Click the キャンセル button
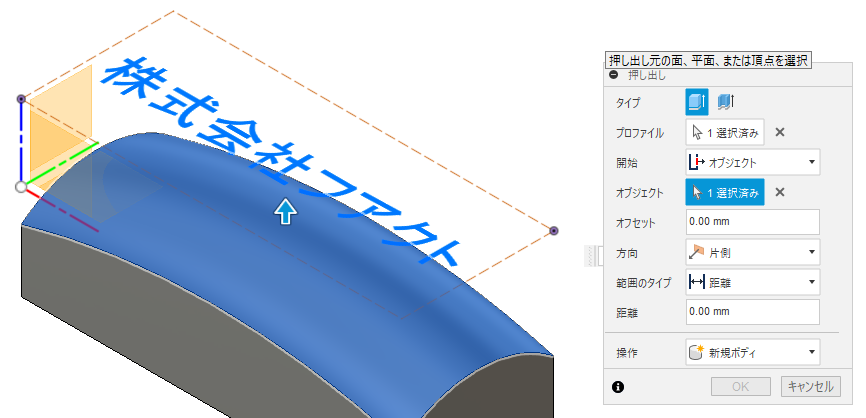Viewport: 866px width, 418px height. tap(811, 387)
